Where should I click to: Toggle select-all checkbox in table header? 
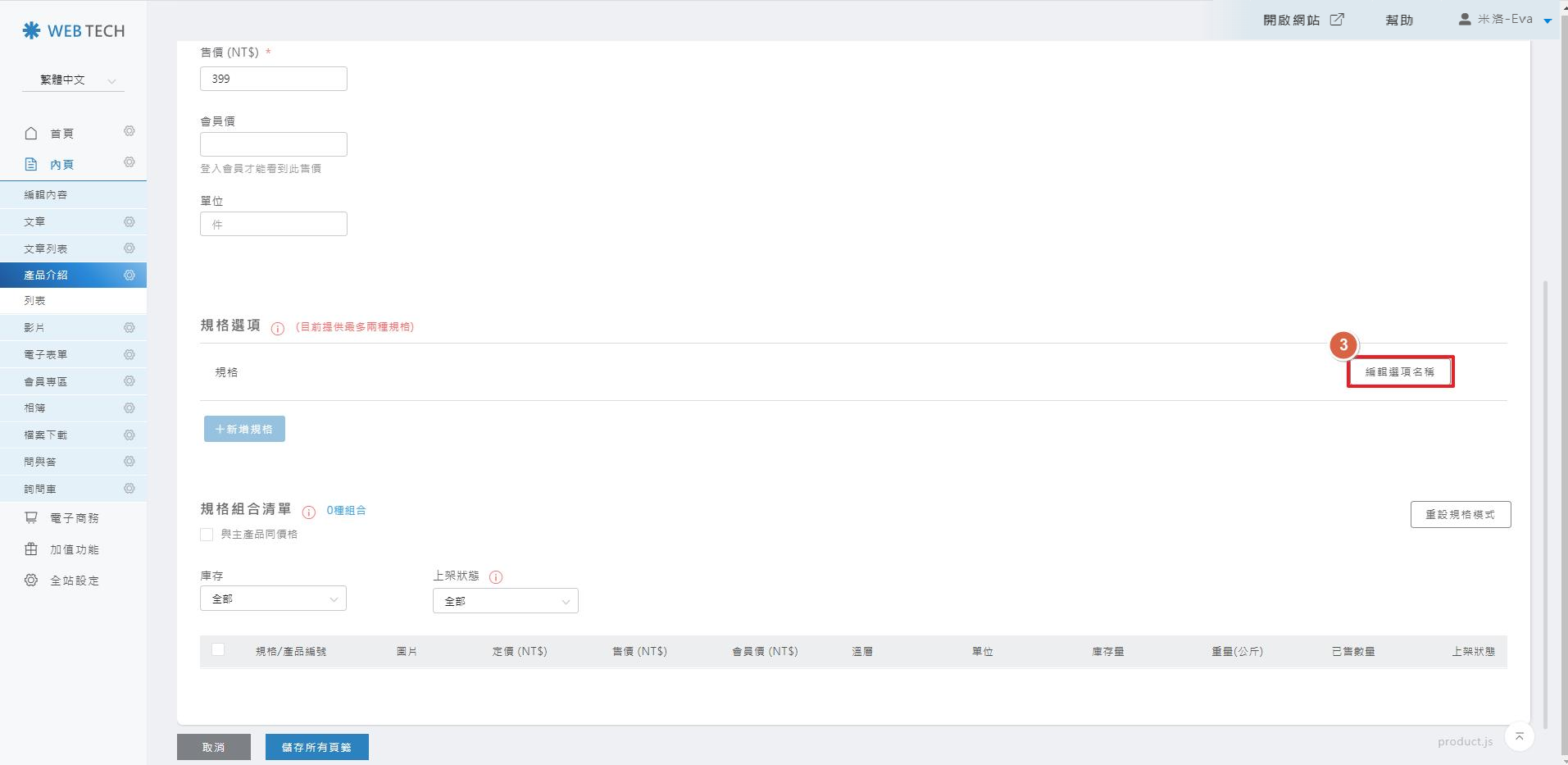218,650
